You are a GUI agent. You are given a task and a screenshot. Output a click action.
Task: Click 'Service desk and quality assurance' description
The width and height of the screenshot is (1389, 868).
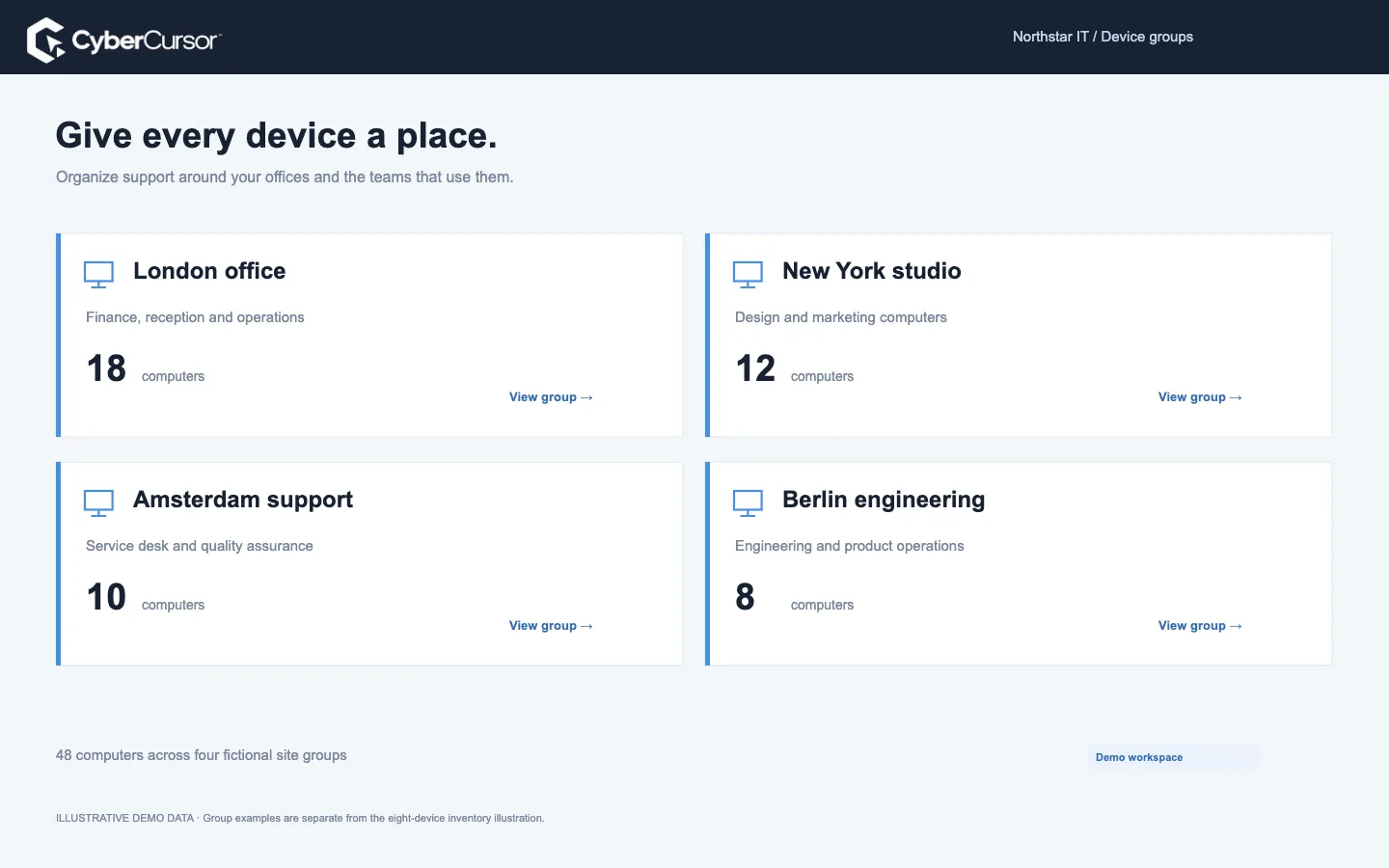pyautogui.click(x=200, y=546)
